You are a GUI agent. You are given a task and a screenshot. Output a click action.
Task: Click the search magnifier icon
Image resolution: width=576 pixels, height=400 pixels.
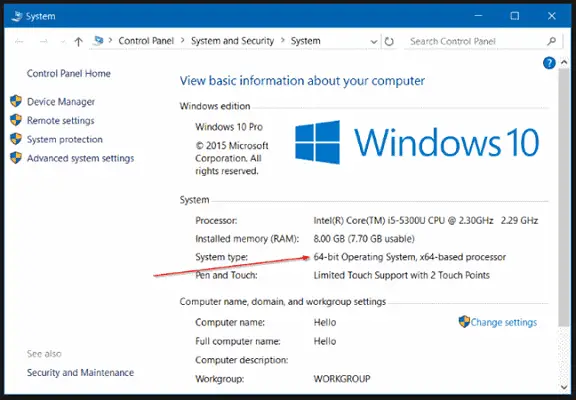[x=551, y=41]
